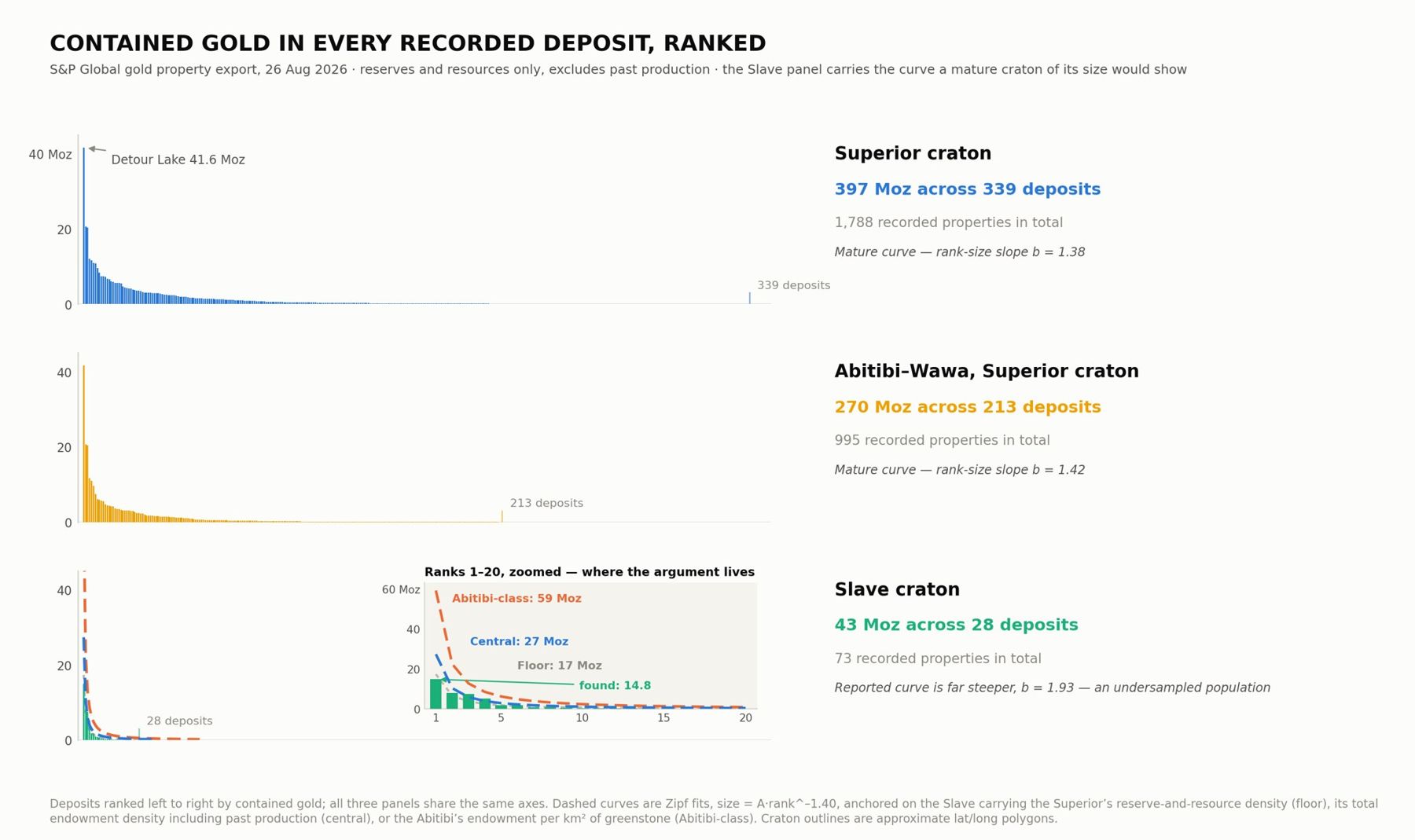Click "1,788 recorded properties in total"
The width and height of the screenshot is (1415, 840).
948,222
